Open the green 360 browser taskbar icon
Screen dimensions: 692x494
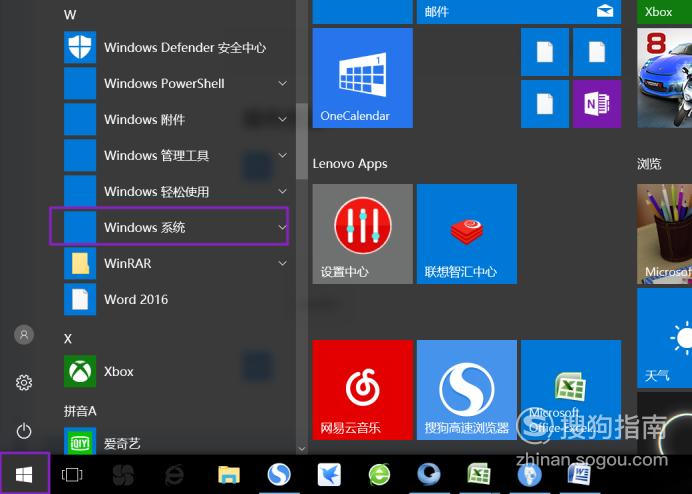point(380,475)
